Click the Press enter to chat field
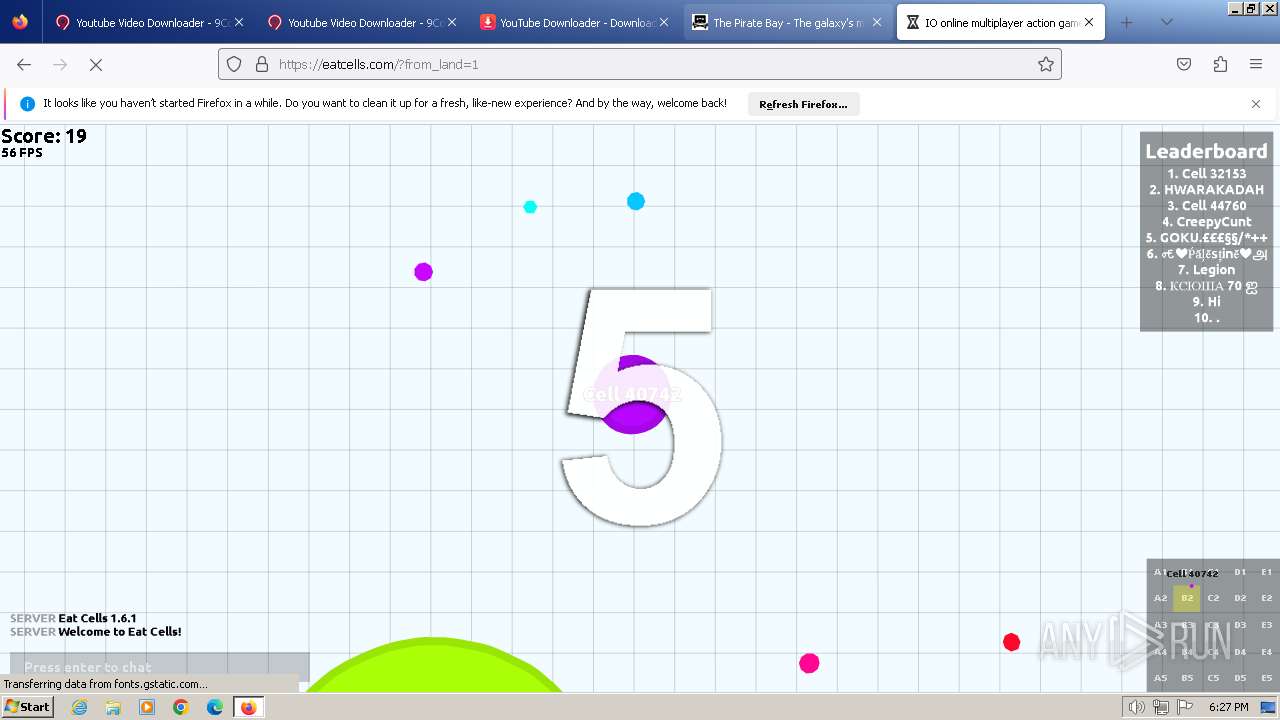 tap(160, 667)
